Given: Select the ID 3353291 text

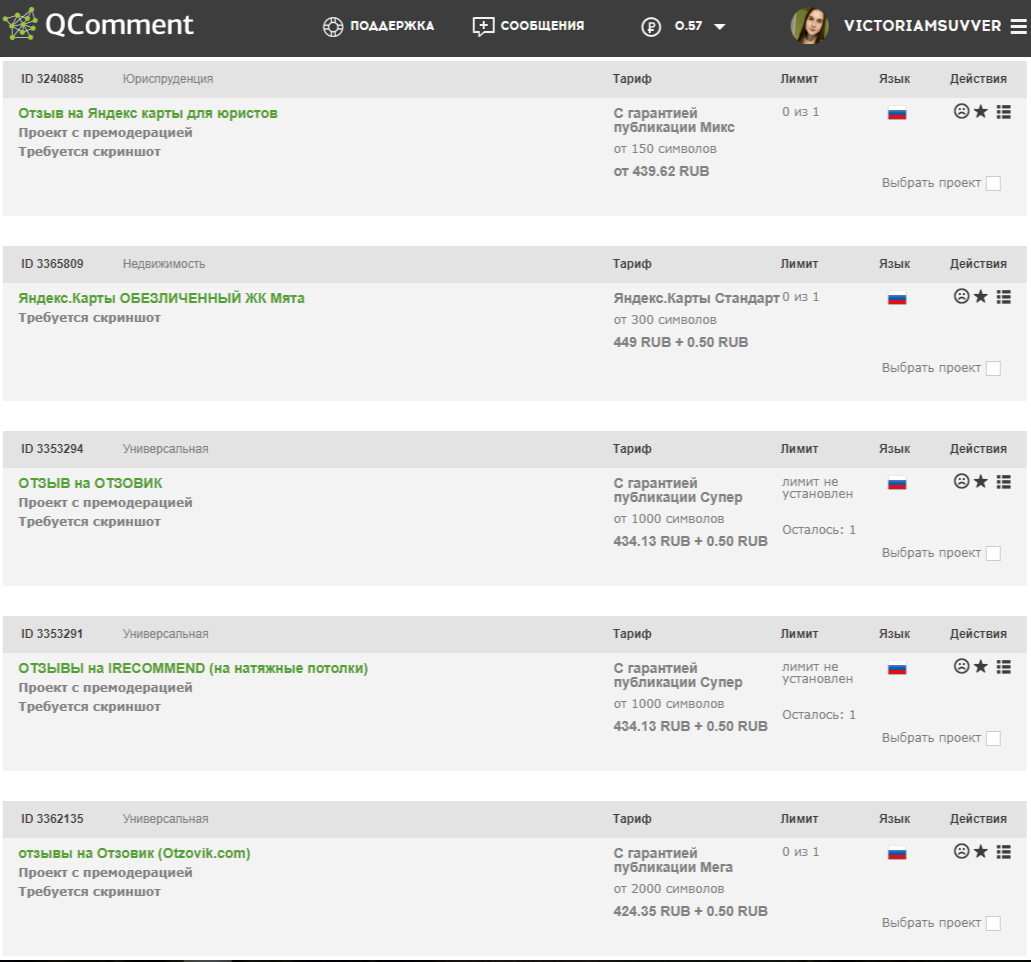Looking at the screenshot, I should (x=52, y=634).
